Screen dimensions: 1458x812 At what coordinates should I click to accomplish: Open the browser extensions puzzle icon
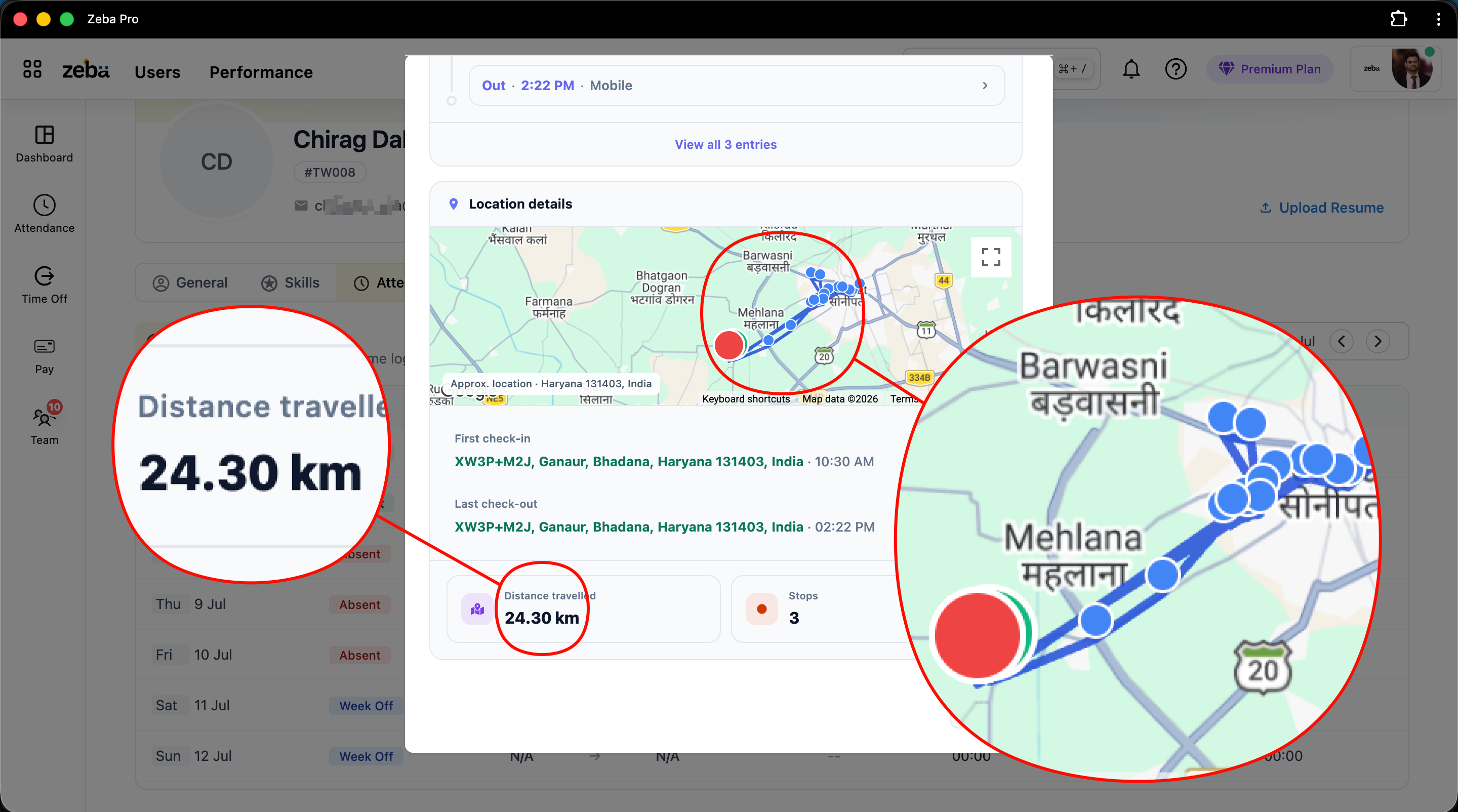pyautogui.click(x=1399, y=19)
